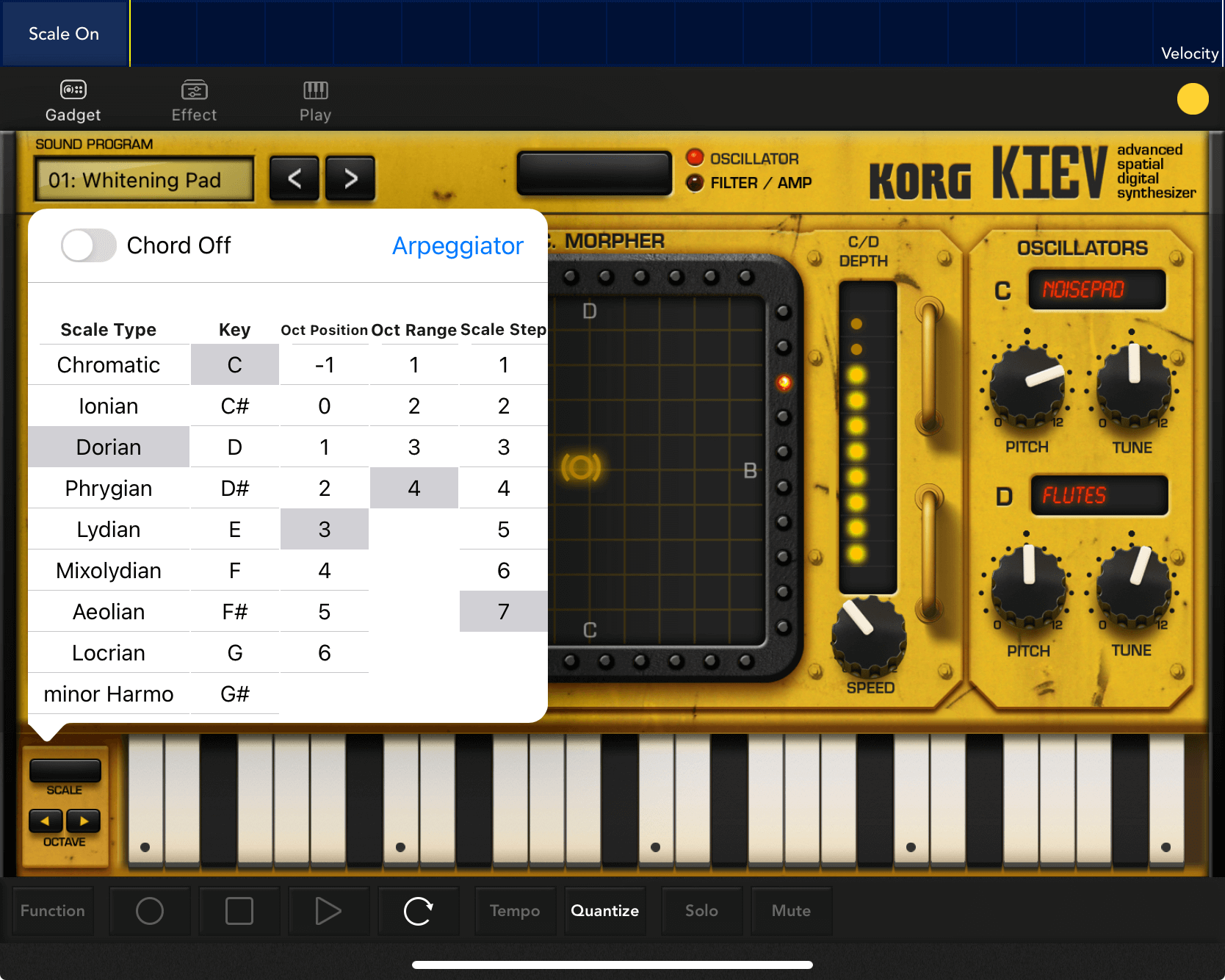Image resolution: width=1225 pixels, height=980 pixels.
Task: Click the upper C/D depth lever
Action: pos(929,365)
